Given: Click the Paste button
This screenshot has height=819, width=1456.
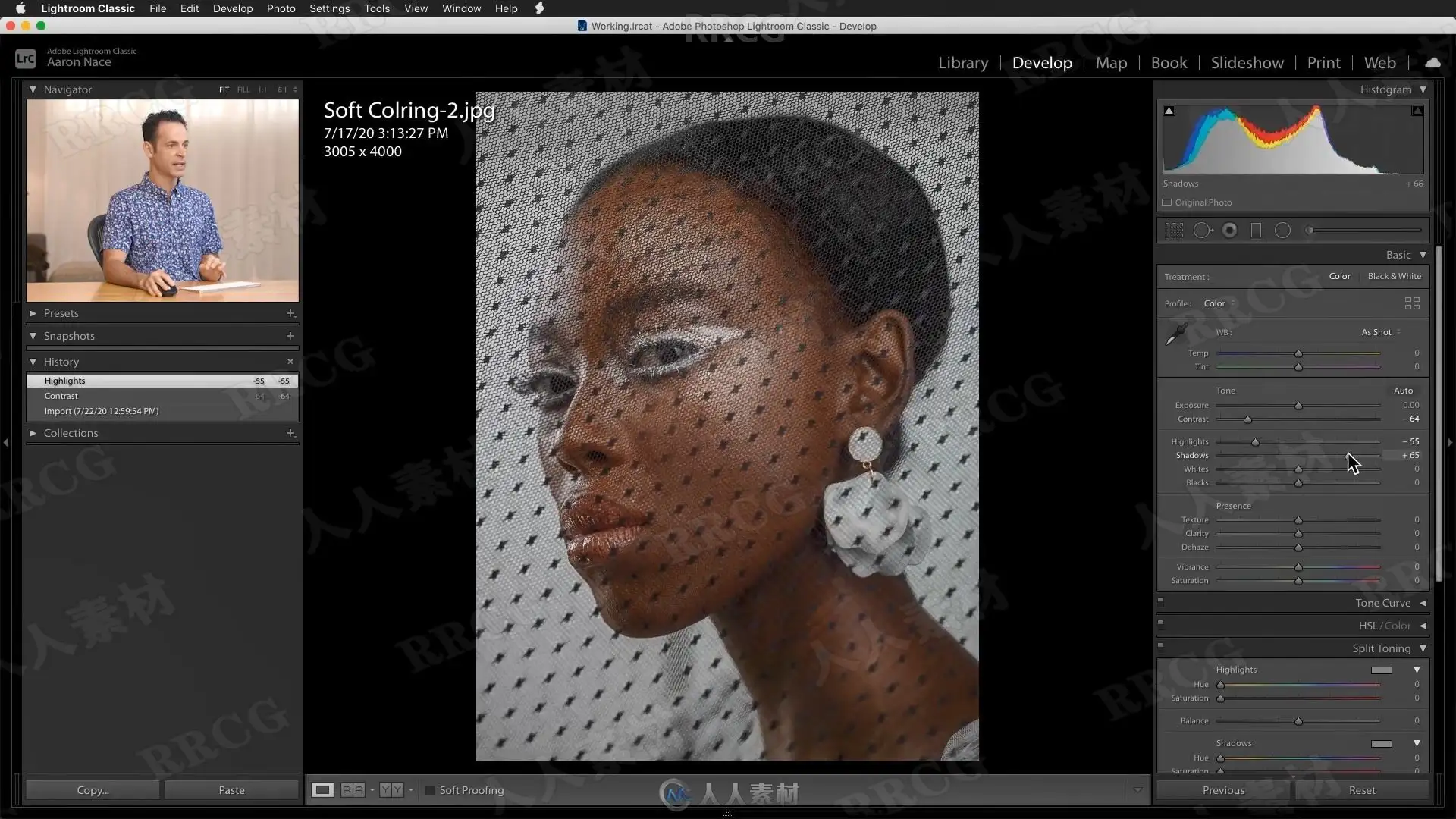Looking at the screenshot, I should 231,790.
